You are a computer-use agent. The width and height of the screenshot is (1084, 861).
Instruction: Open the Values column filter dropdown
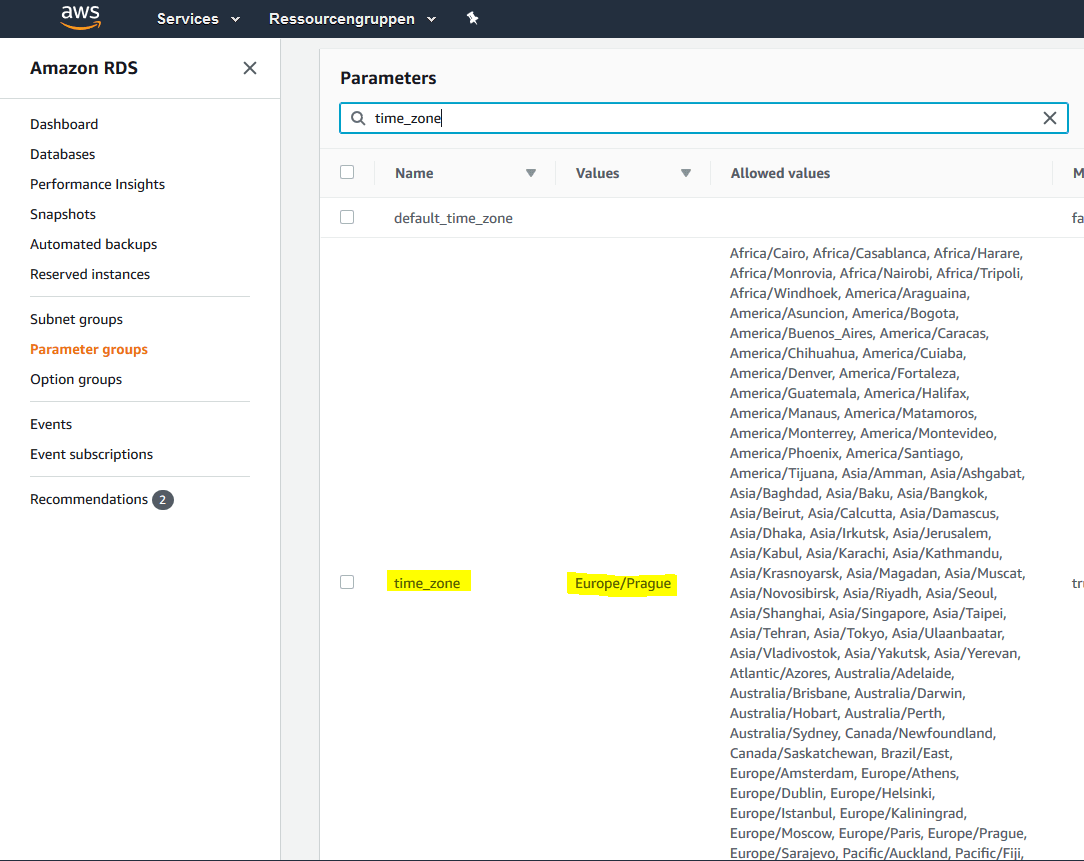pyautogui.click(x=686, y=172)
